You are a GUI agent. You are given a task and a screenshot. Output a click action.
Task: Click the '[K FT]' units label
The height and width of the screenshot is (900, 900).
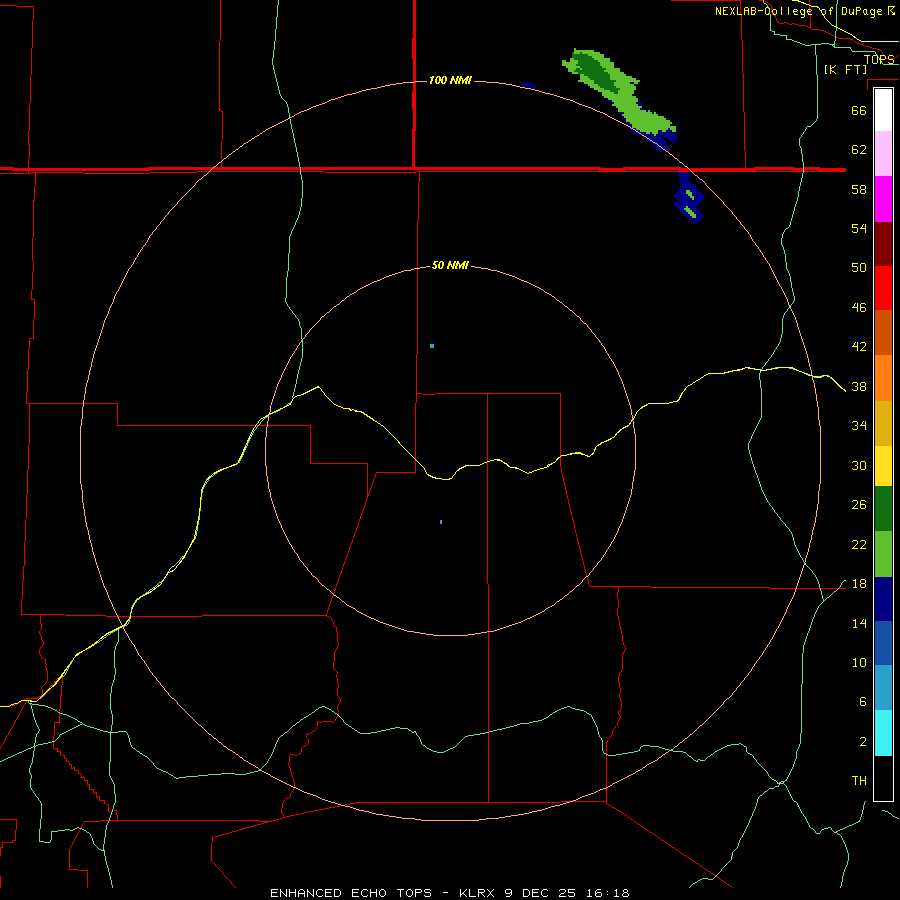[x=845, y=69]
